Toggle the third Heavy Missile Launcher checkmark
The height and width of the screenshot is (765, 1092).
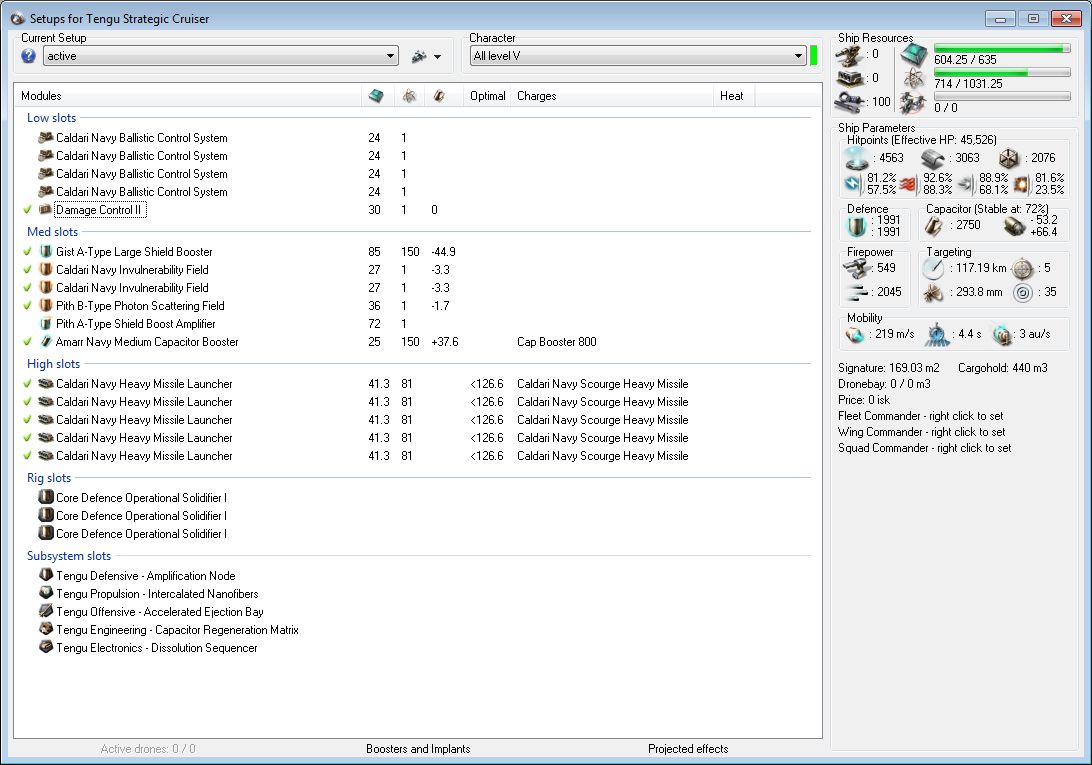coord(27,420)
